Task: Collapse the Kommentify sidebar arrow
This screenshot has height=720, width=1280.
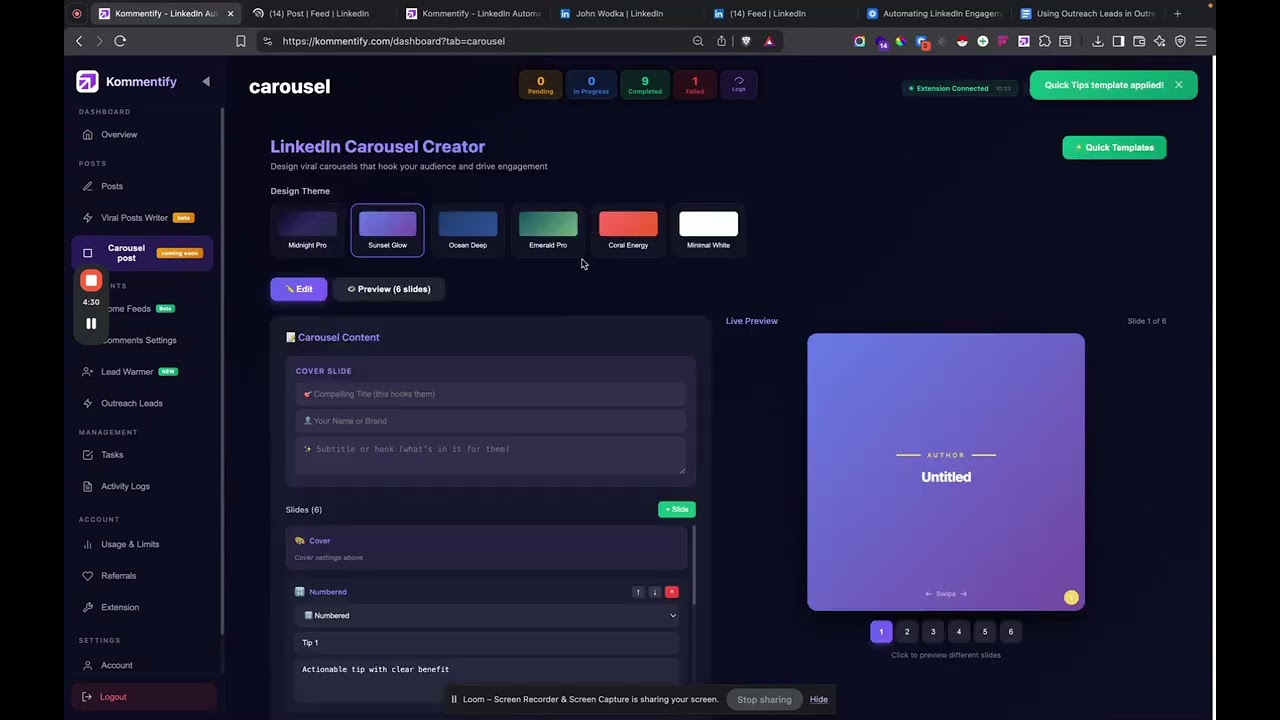Action: pyautogui.click(x=206, y=81)
